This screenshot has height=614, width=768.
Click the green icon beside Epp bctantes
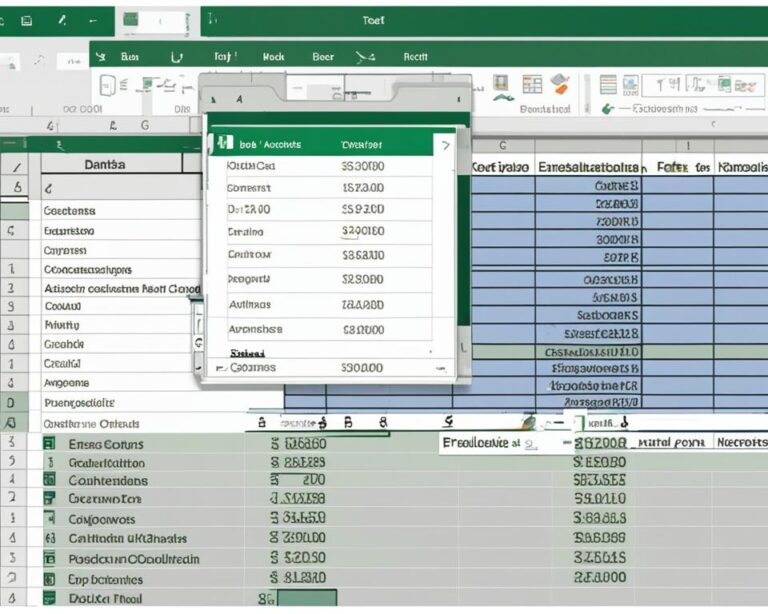tap(48, 578)
